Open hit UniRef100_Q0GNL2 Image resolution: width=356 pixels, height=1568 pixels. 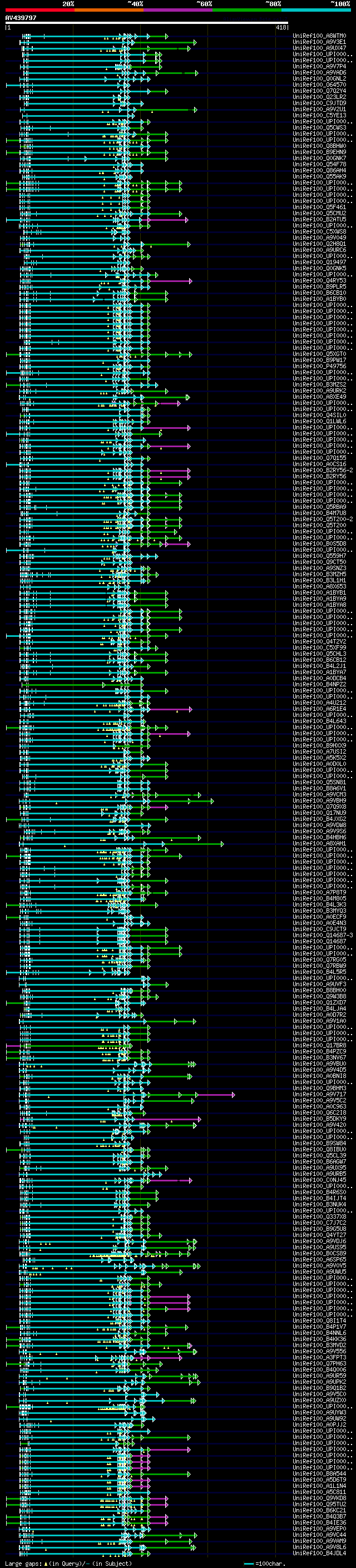coord(319,78)
